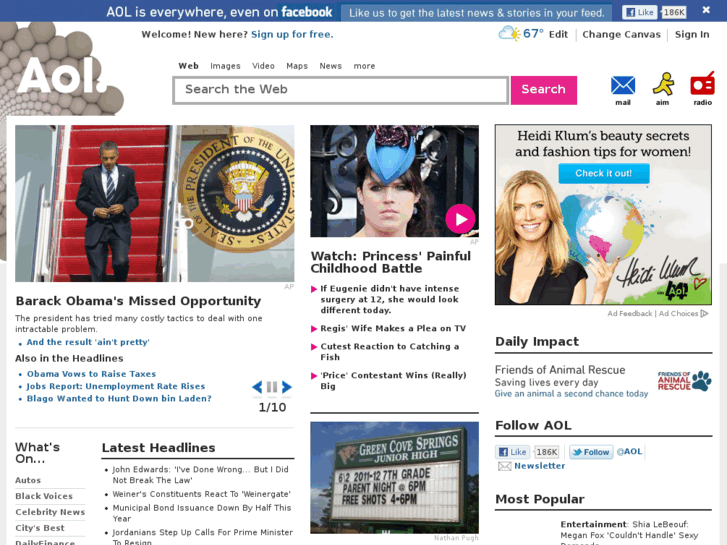
Task: Open the AOL radio icon
Action: [702, 84]
